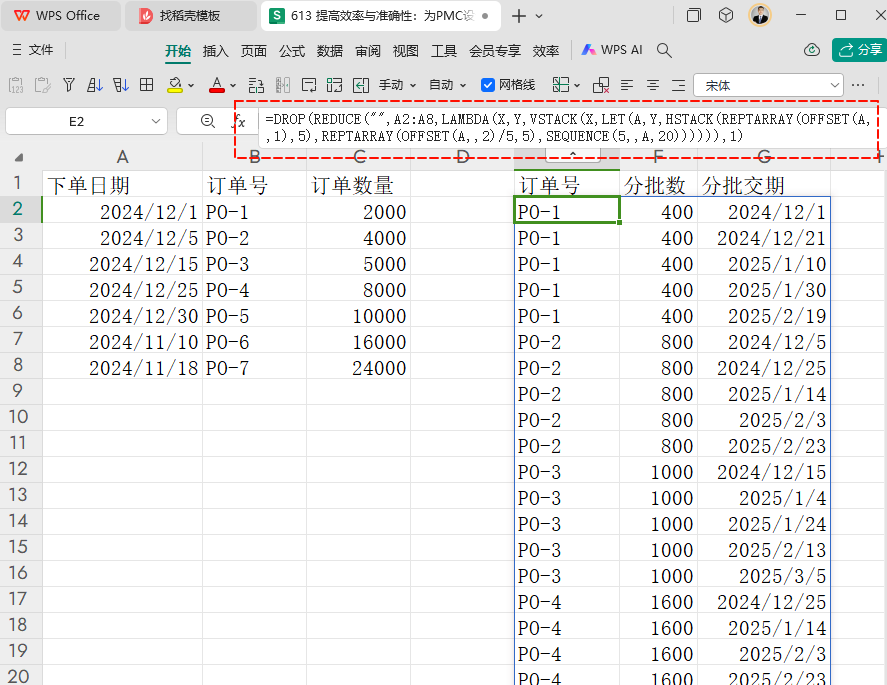Apply the red font color swatch

pyautogui.click(x=217, y=85)
